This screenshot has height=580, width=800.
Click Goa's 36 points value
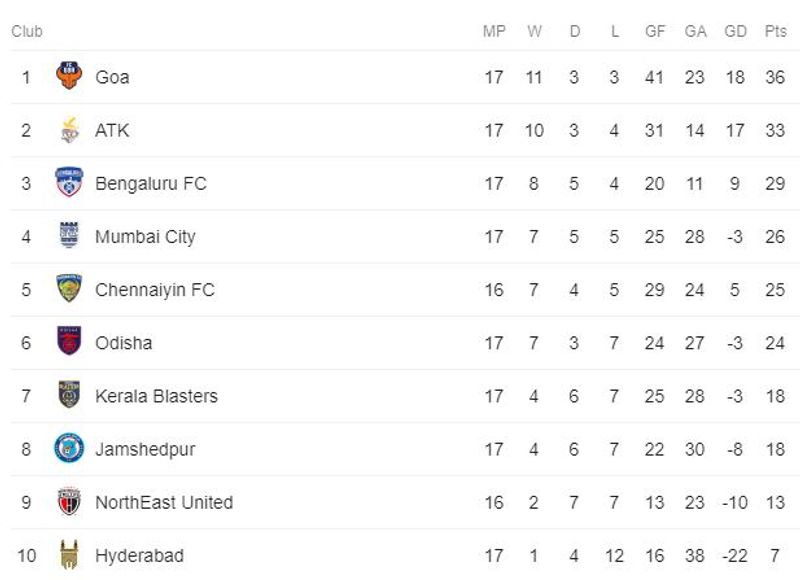pyautogui.click(x=775, y=77)
